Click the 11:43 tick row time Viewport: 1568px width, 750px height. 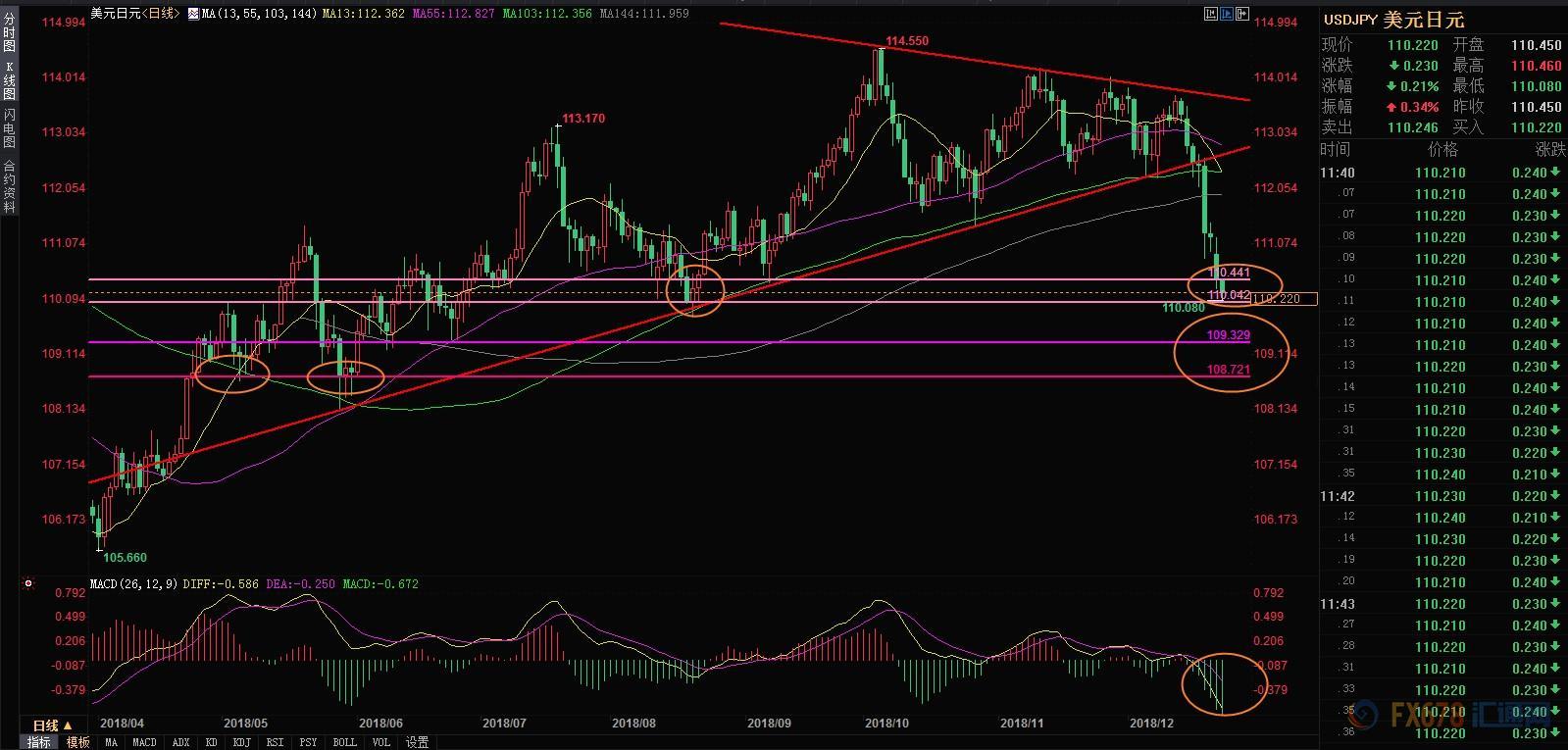(1338, 604)
